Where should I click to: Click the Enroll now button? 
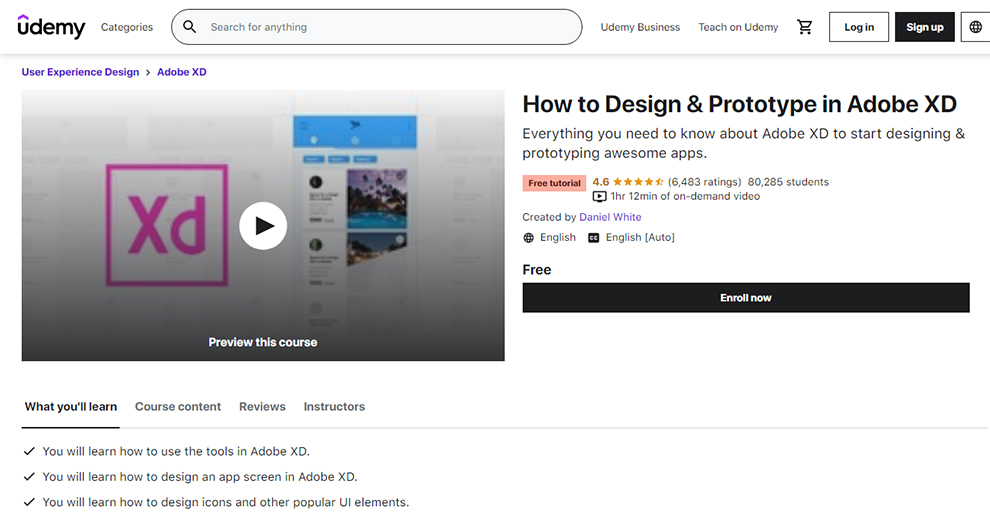746,297
